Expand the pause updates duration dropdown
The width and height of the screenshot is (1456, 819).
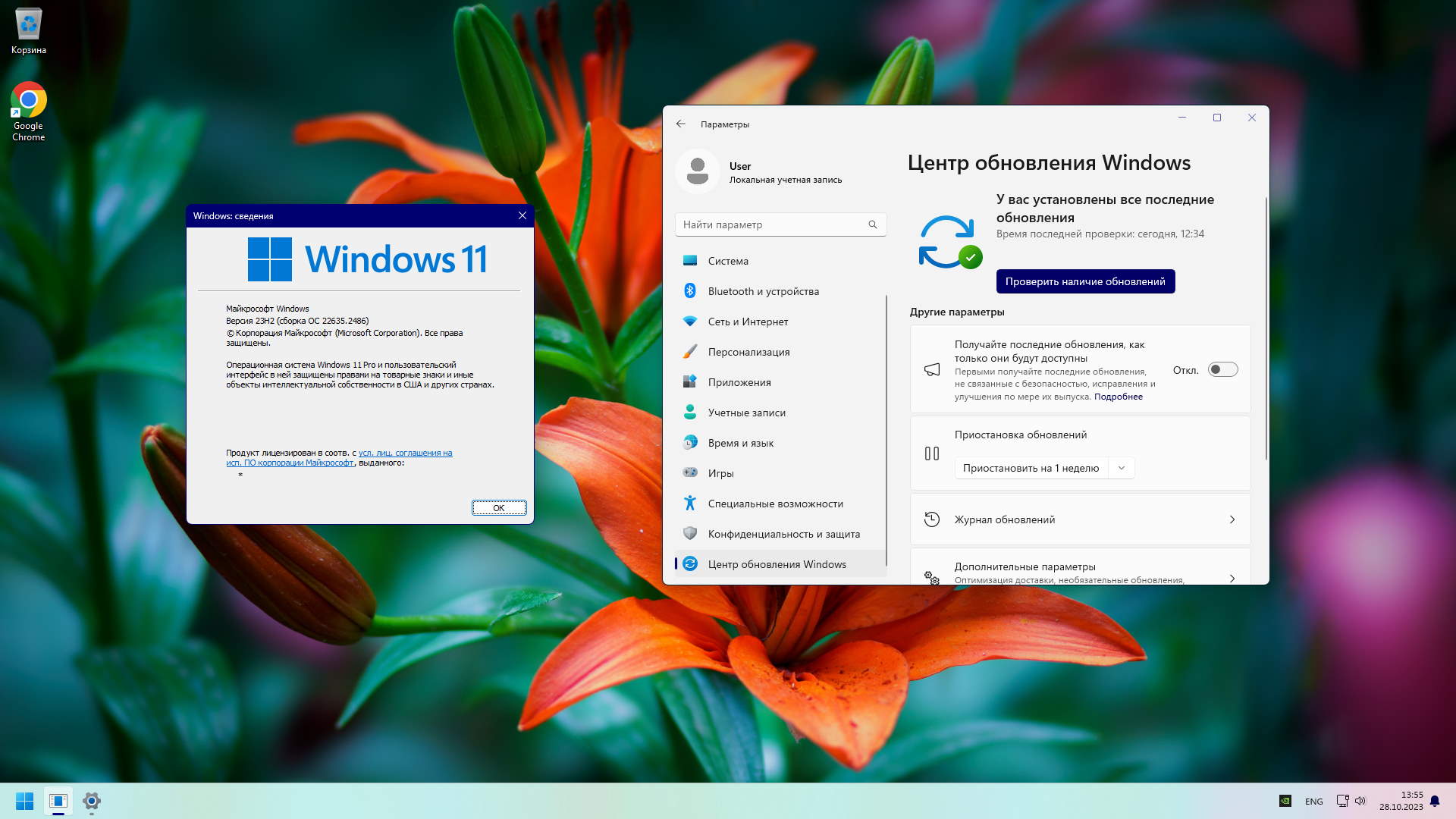tap(1121, 468)
